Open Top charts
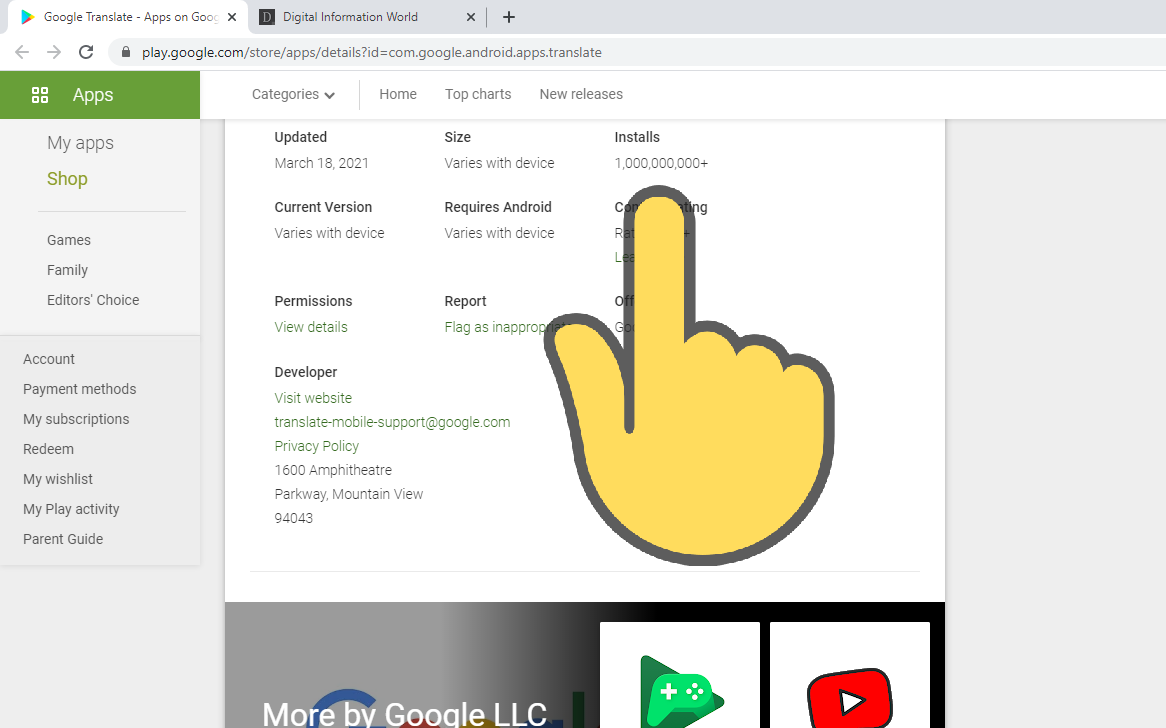1166x728 pixels. click(478, 94)
